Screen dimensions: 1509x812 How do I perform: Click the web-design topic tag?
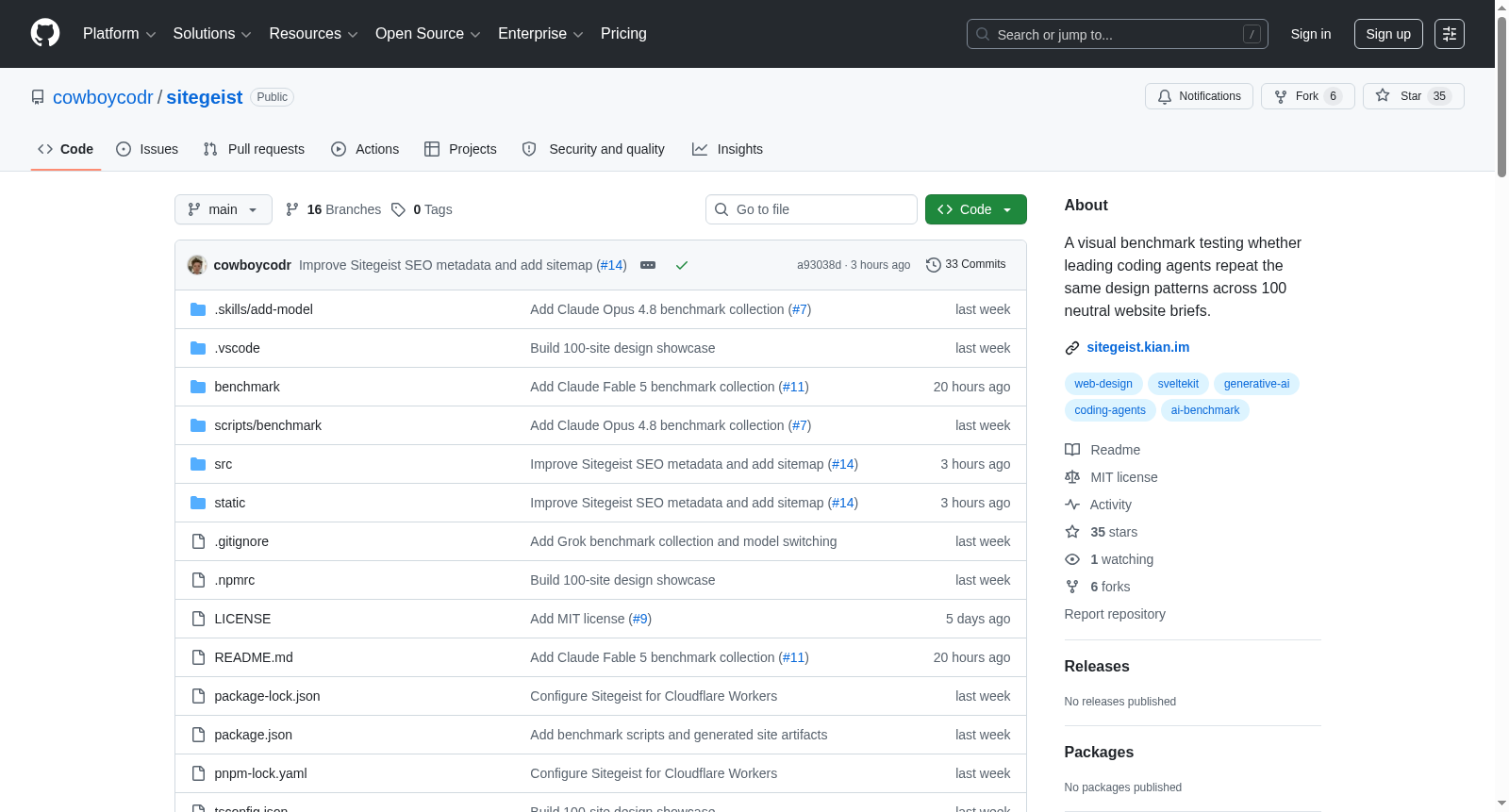[1103, 384]
